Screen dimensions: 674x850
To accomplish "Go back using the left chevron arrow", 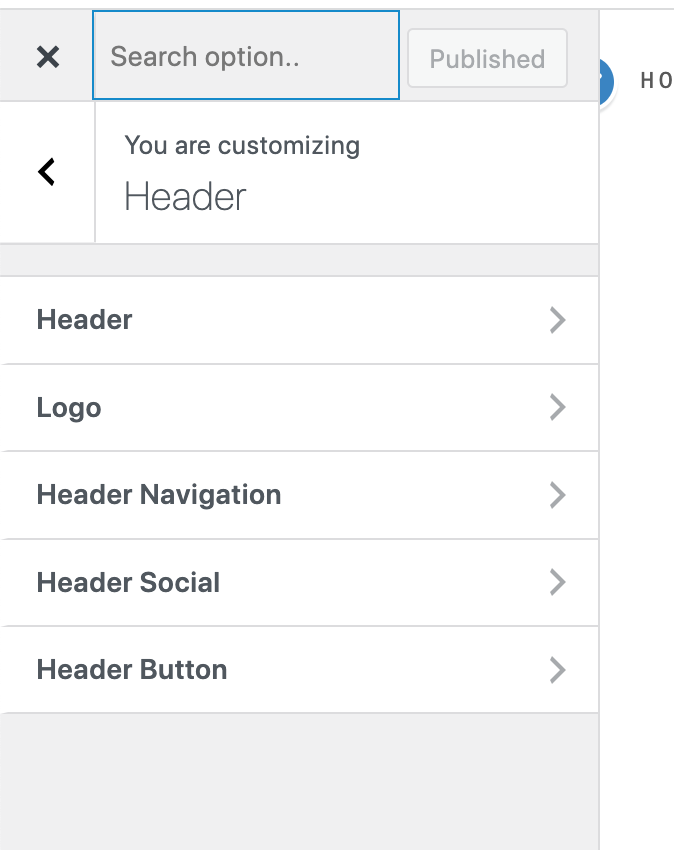I will [x=47, y=172].
